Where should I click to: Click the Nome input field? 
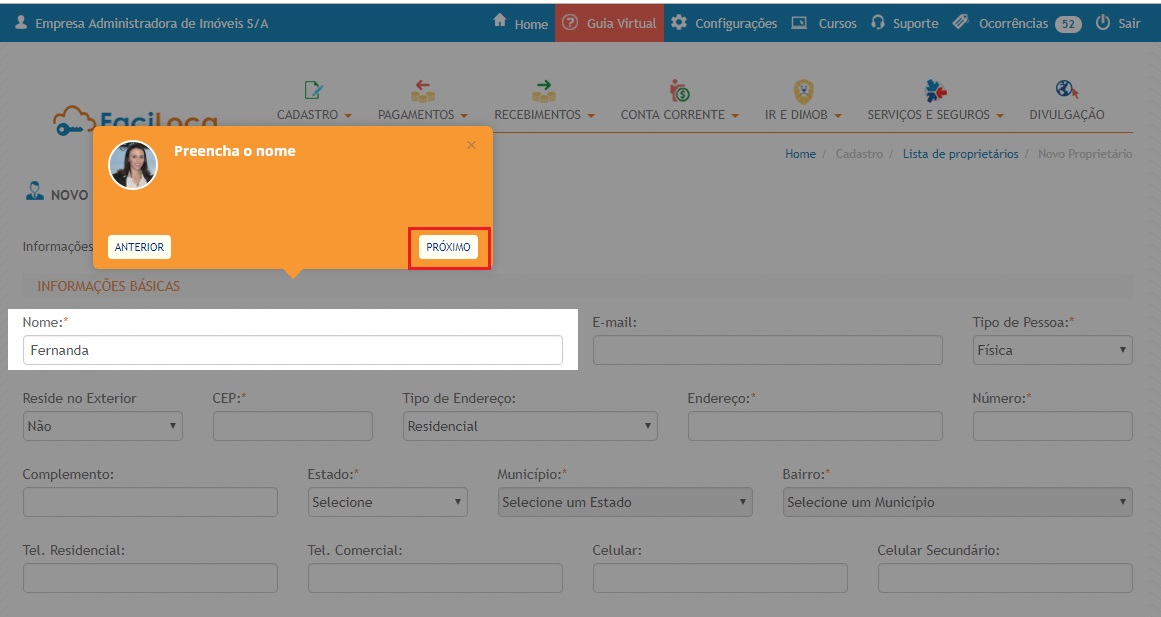click(292, 350)
